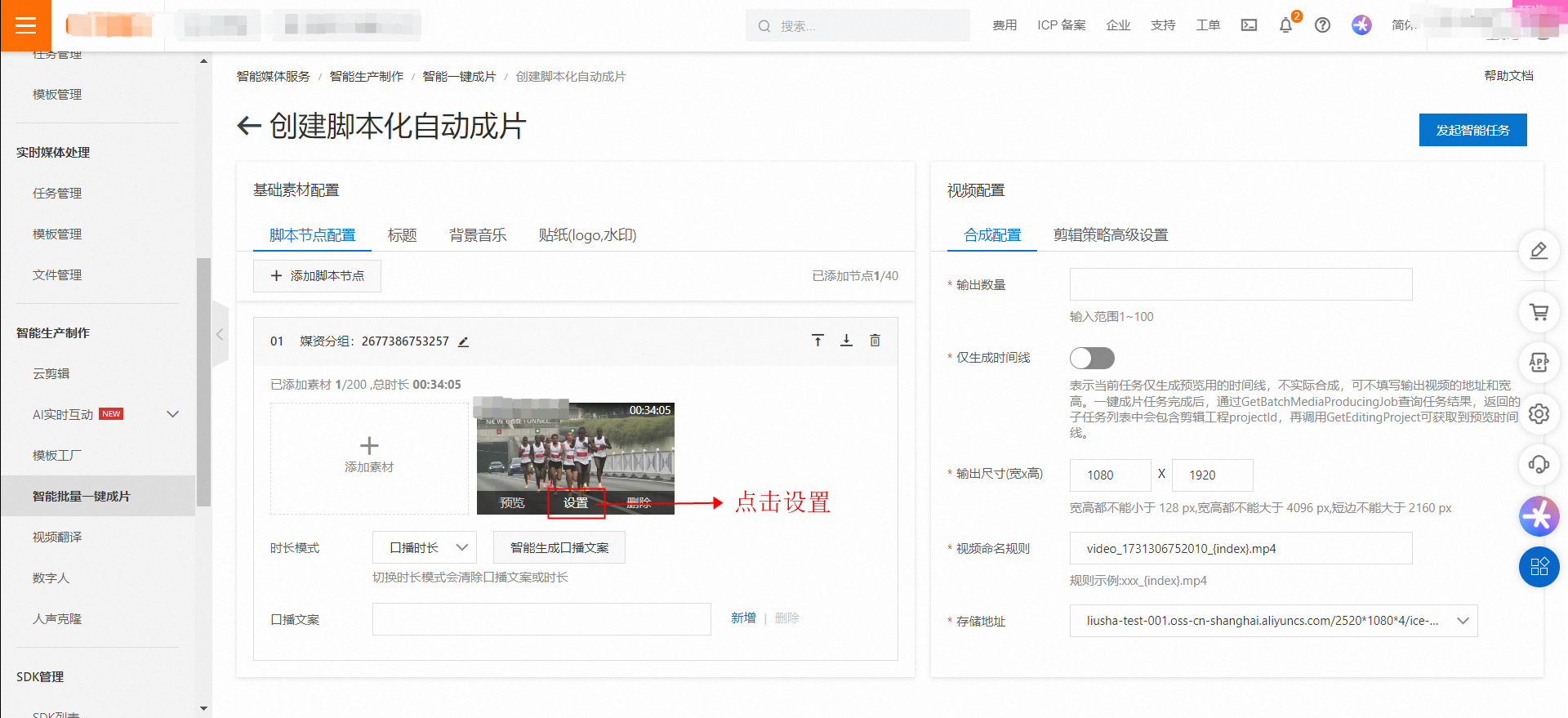This screenshot has height=718, width=1568.
Task: Open the floating customer service headset icon
Action: tap(1539, 465)
